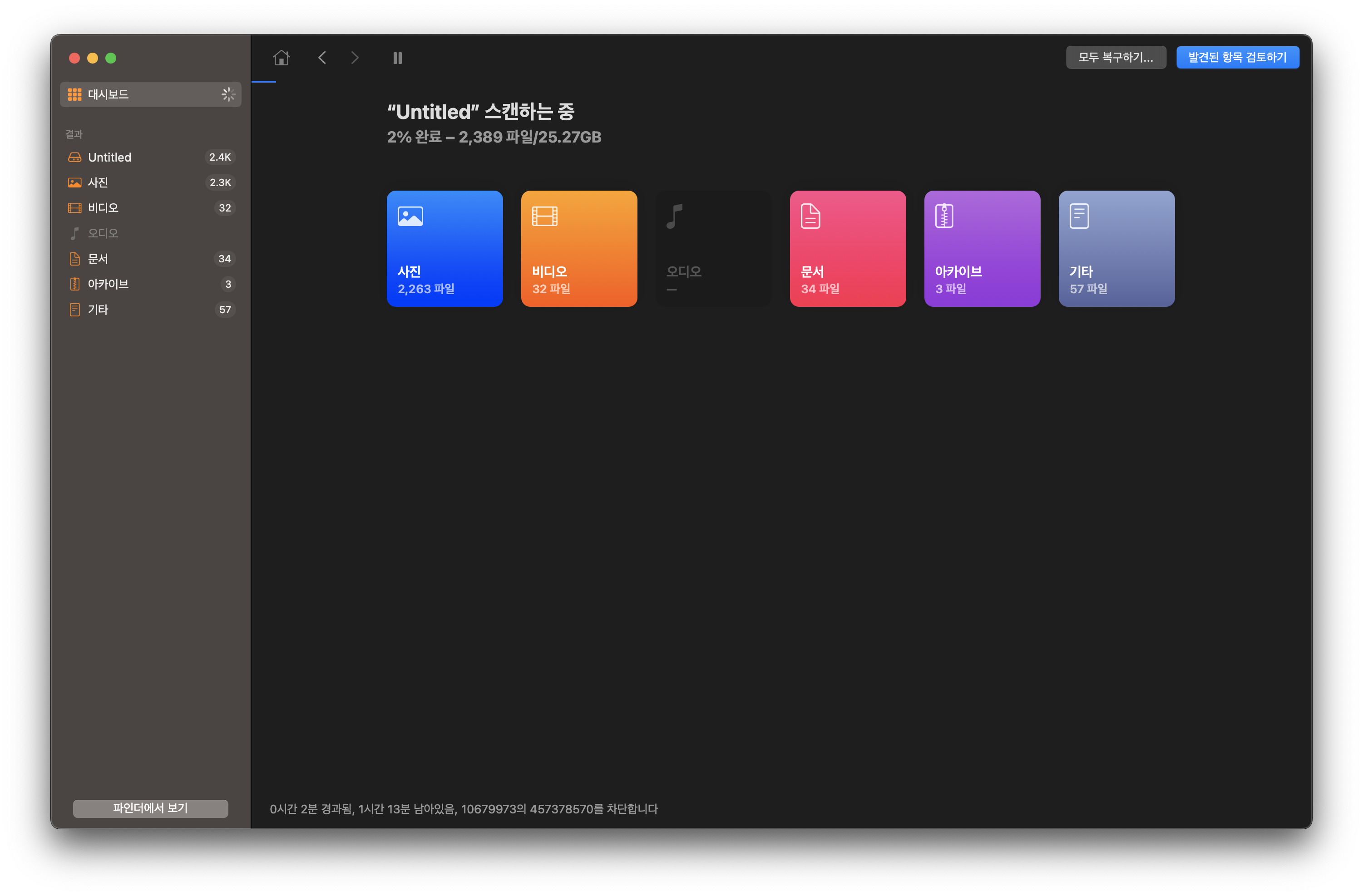This screenshot has height=896, width=1363.
Task: Select 대시보드 in the sidebar
Action: 150,94
